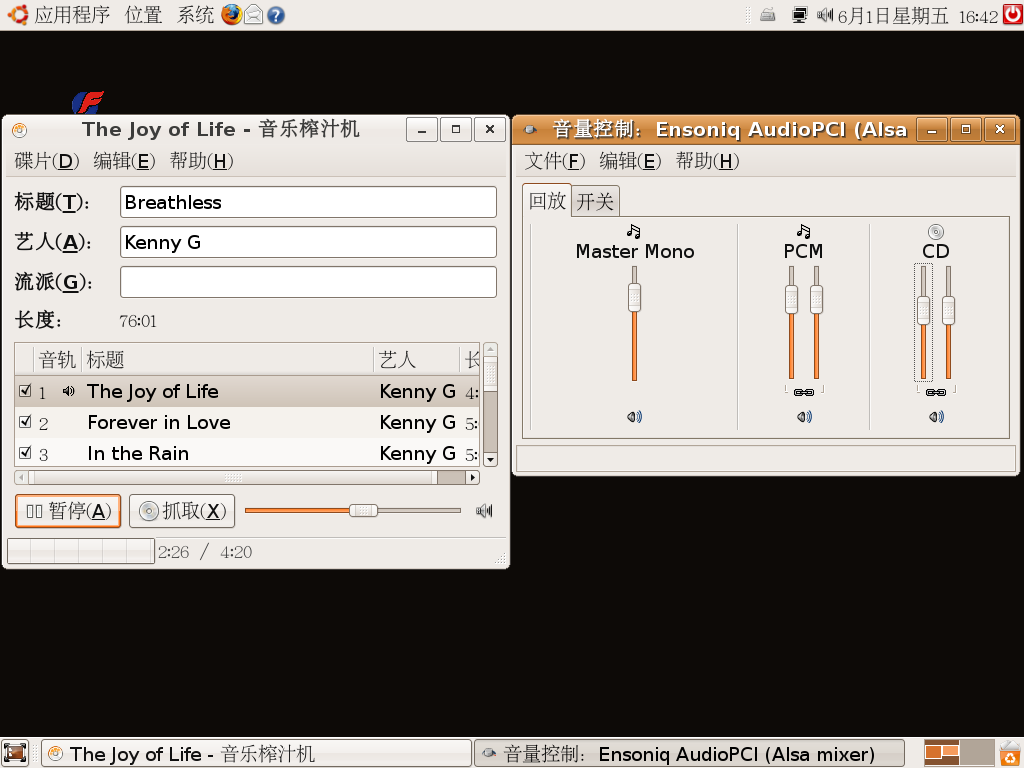
Task: Click the PCM right channel volume slider
Action: 816,323
